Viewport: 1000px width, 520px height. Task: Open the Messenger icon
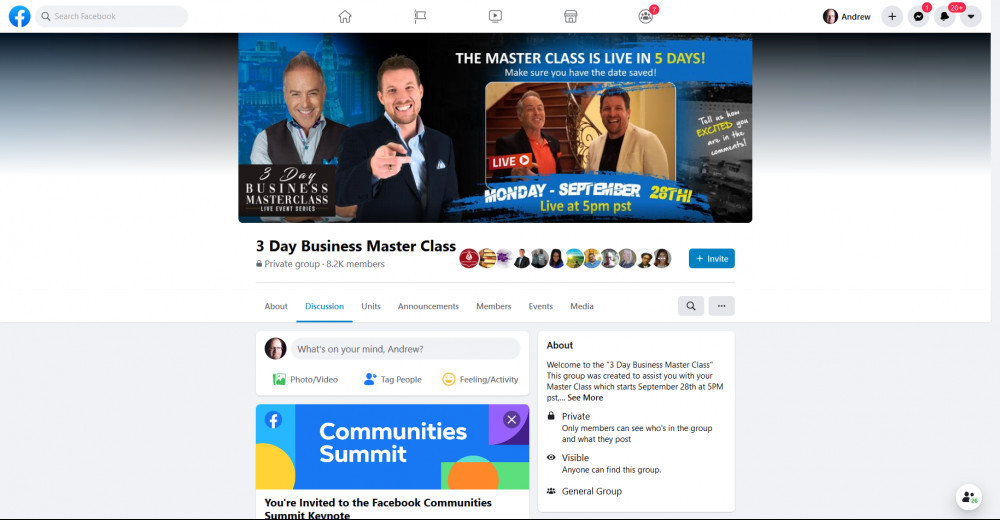point(918,17)
